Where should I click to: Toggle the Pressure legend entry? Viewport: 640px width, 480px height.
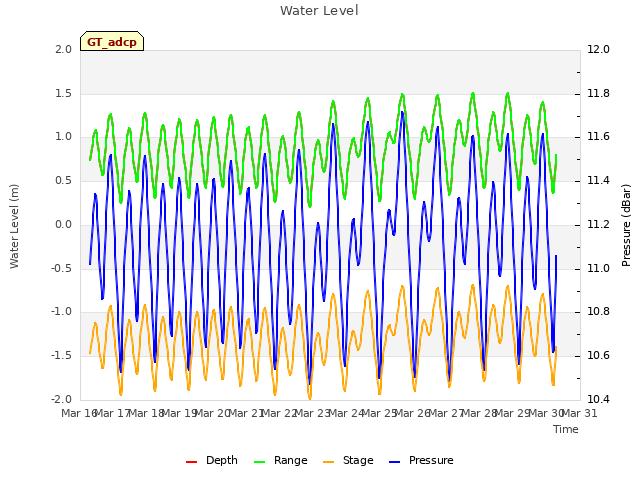point(421,460)
